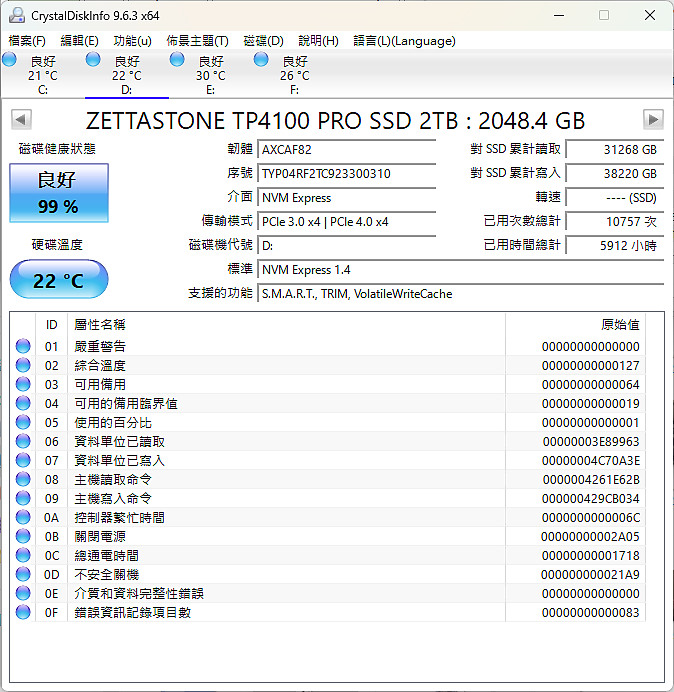Open the 磁碟(D) menu
The image size is (674, 692).
pos(264,41)
